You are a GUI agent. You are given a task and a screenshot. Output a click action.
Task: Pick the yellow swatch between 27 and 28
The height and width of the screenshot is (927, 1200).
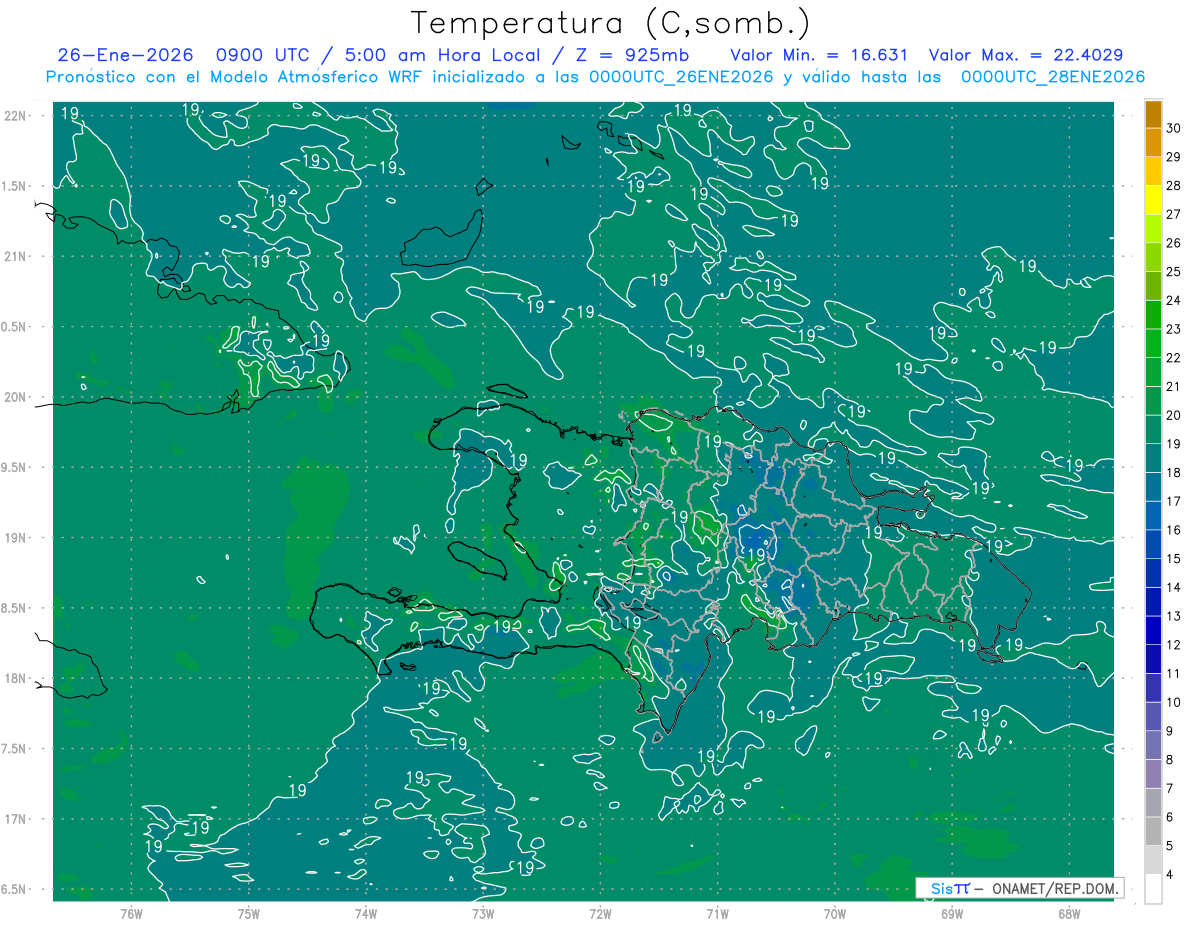point(1153,200)
